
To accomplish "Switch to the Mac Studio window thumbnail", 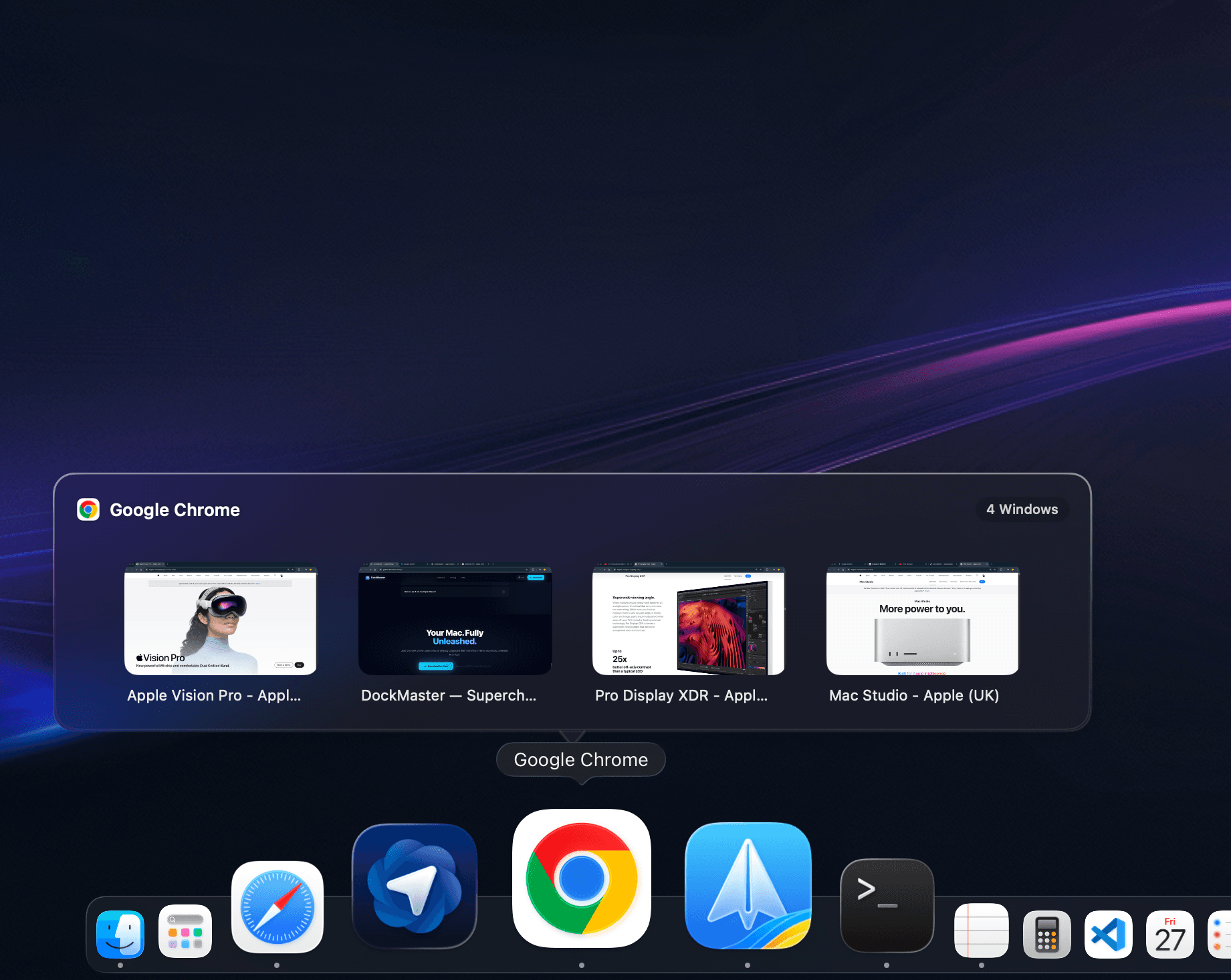I will (922, 618).
